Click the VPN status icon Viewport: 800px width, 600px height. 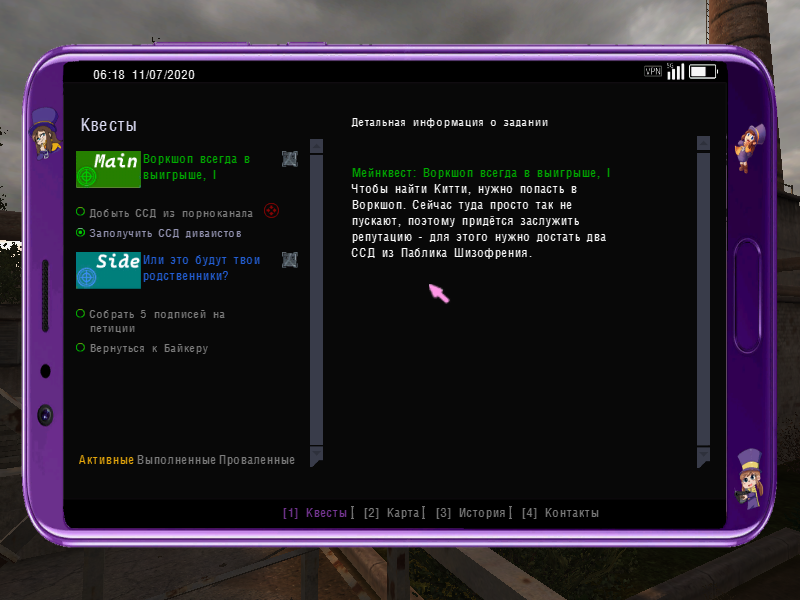click(653, 72)
